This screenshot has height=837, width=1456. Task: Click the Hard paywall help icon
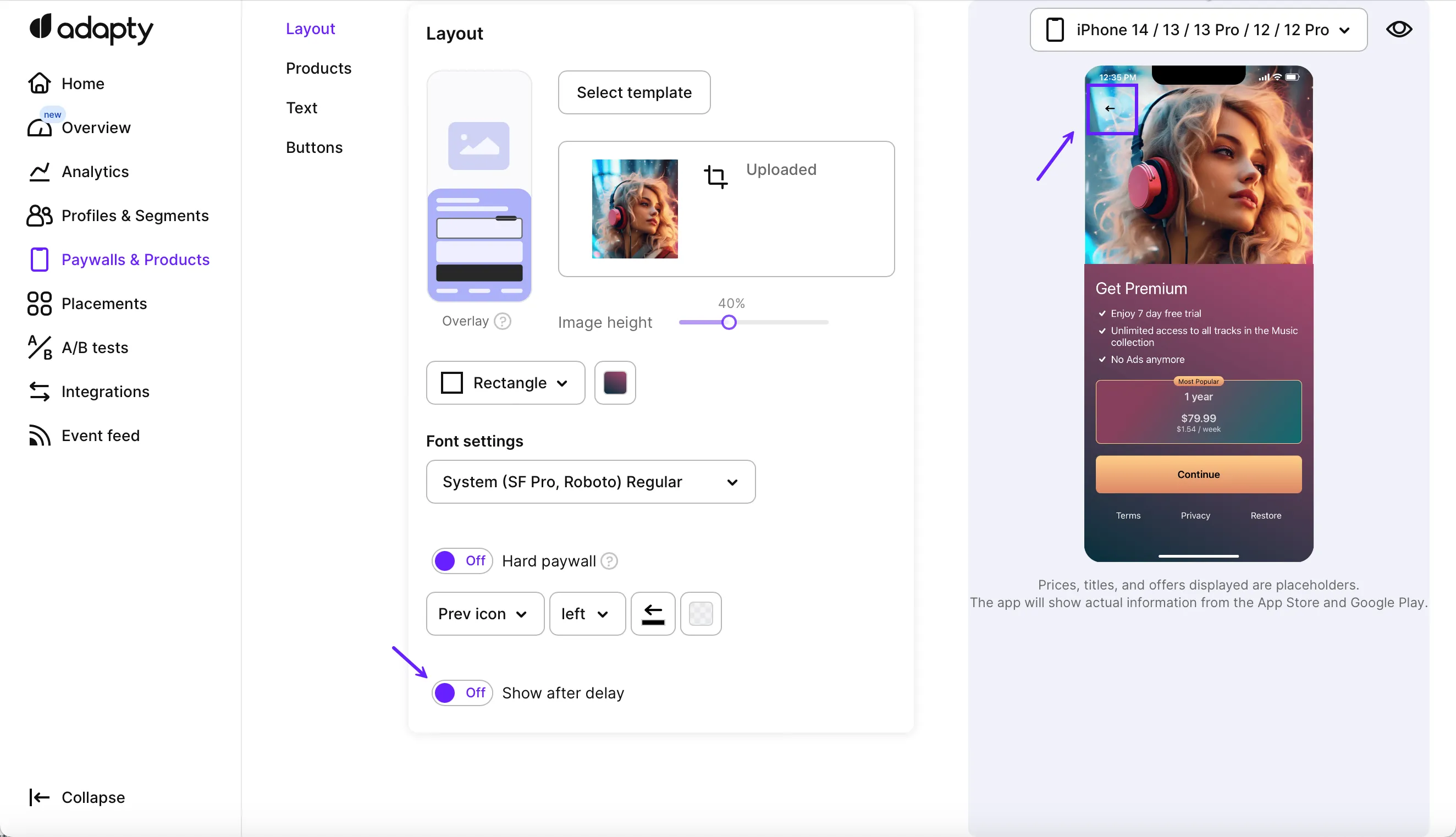pos(609,560)
